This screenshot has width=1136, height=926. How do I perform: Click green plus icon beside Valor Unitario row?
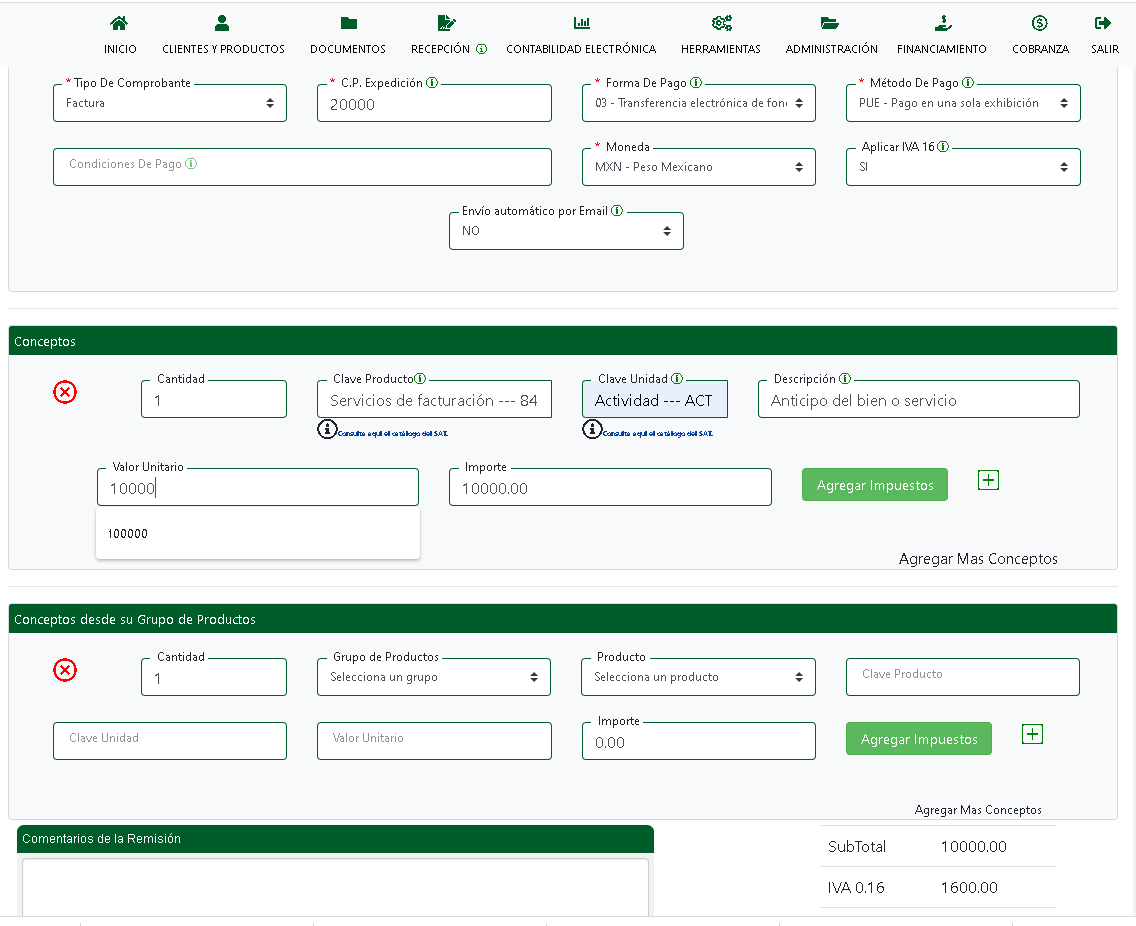coord(988,481)
